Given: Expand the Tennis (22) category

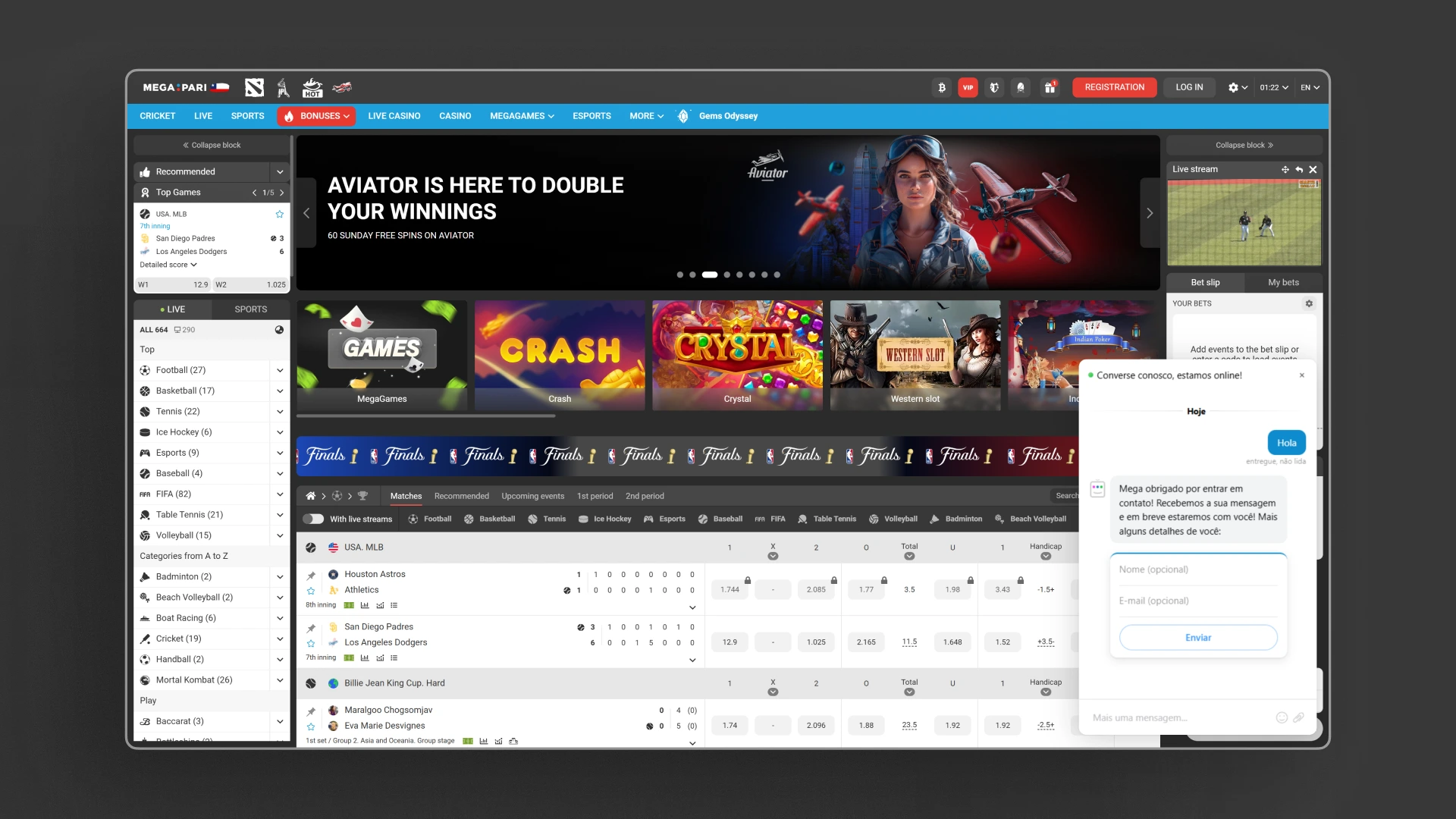Looking at the screenshot, I should [x=280, y=412].
